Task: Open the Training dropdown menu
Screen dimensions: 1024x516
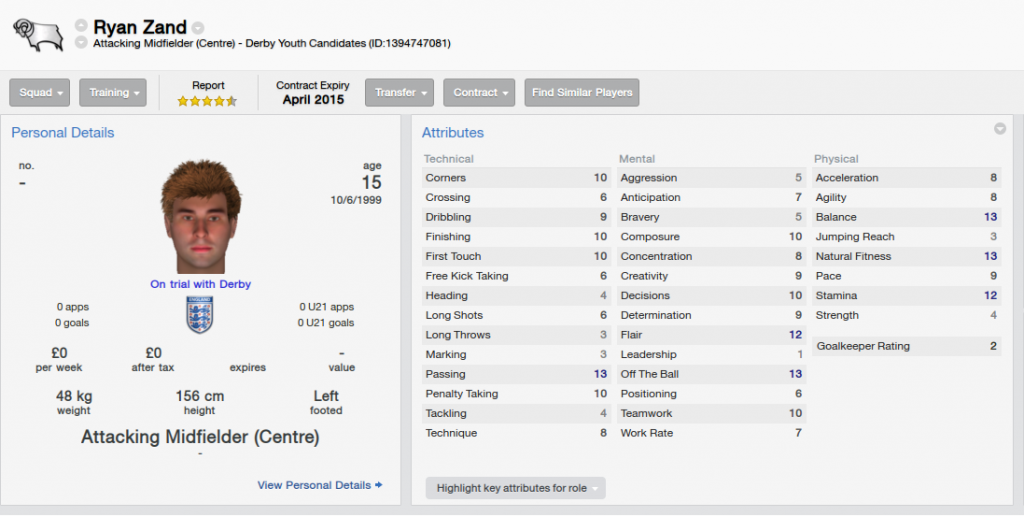Action: point(113,93)
